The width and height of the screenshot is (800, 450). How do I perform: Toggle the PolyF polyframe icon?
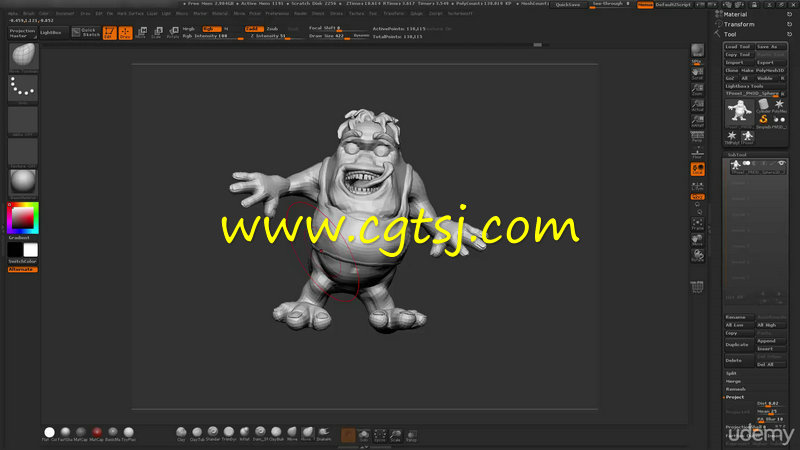pos(697,287)
